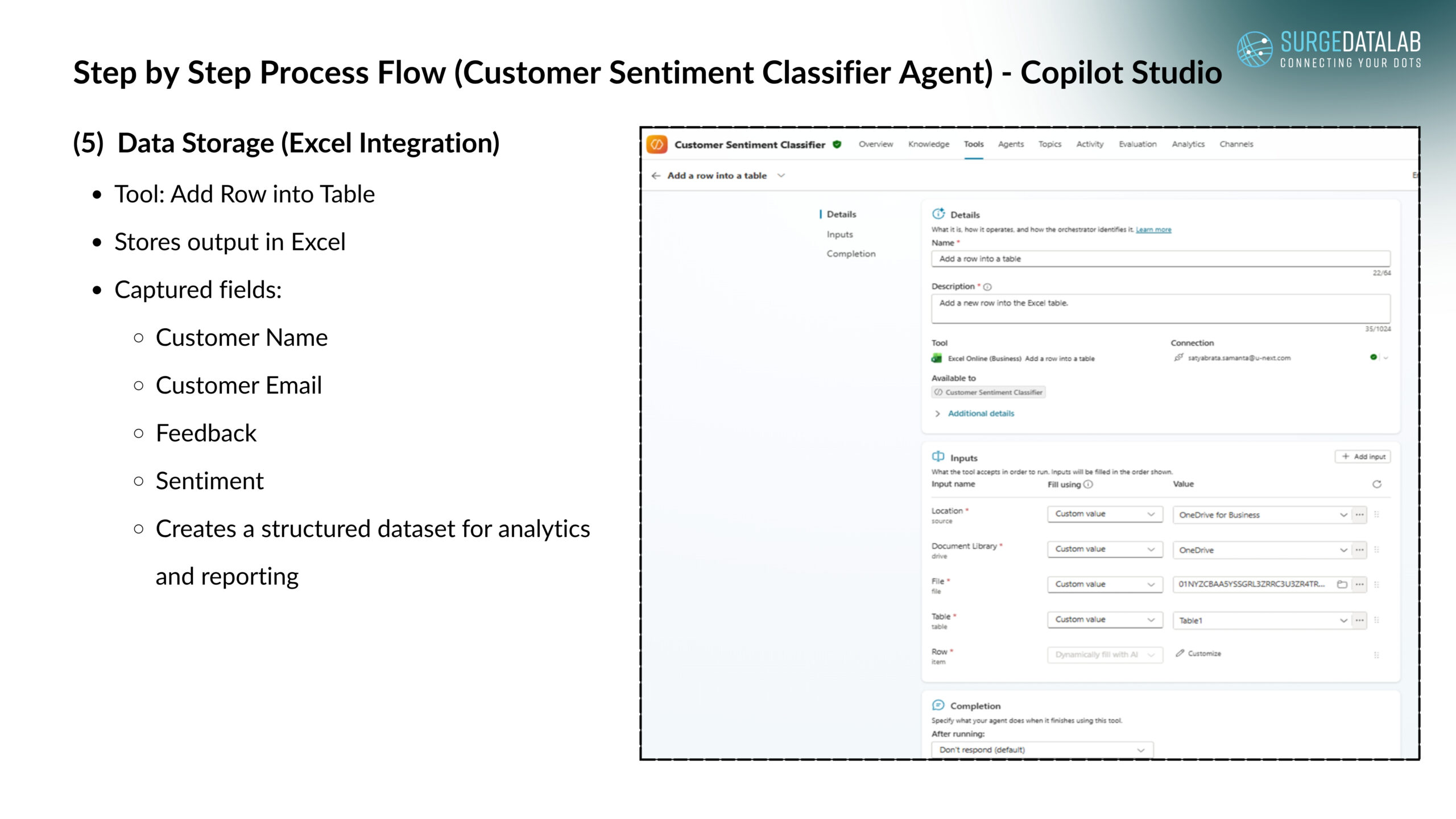Click the orange Copilot agent logo icon
Screen dimensions: 1456x819
coord(657,144)
